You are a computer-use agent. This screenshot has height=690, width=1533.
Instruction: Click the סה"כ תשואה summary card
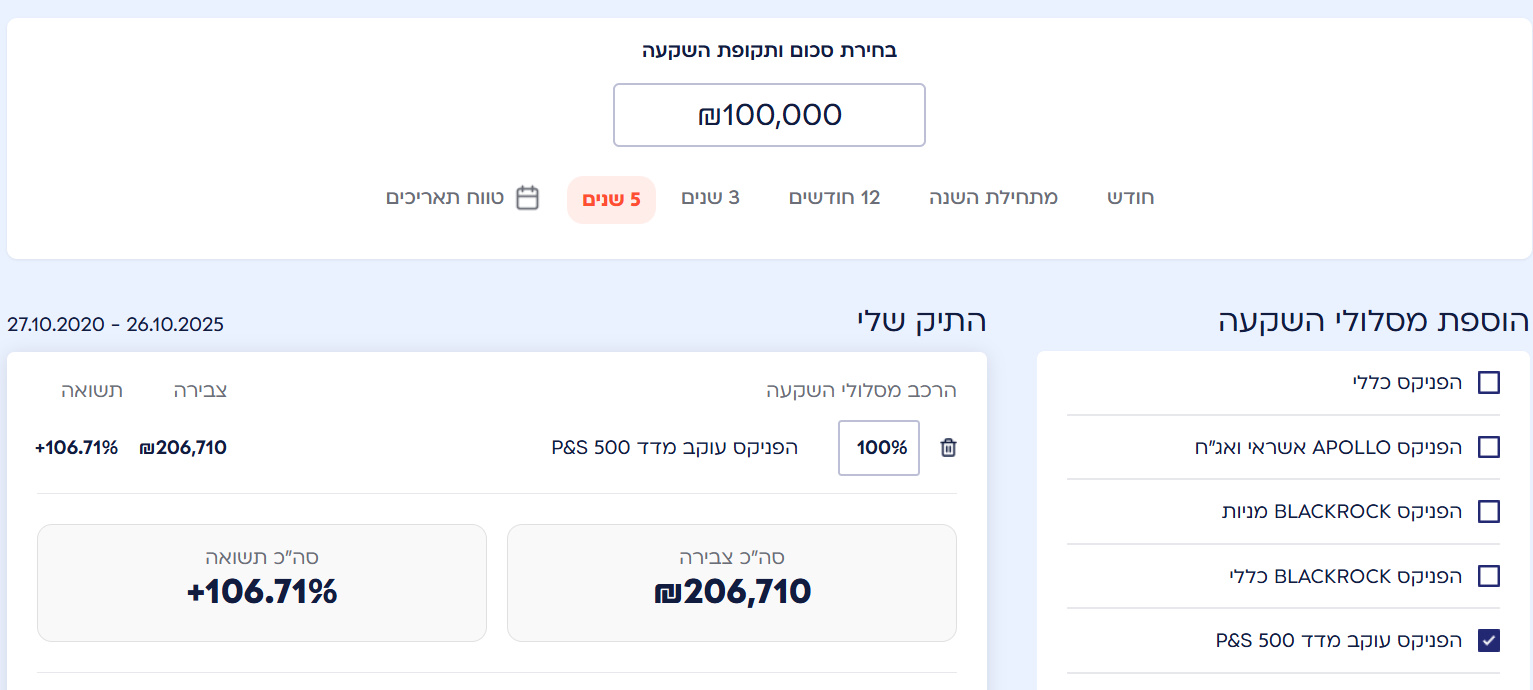pos(262,582)
